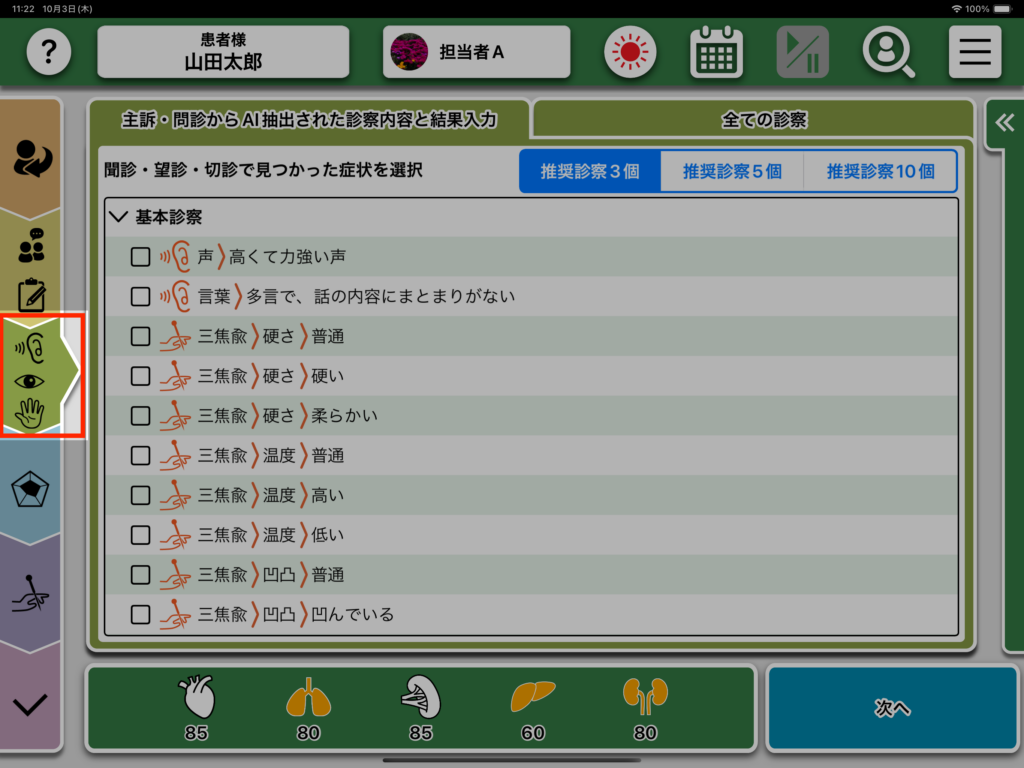
Task: Expand the right side panel with double chevron
Action: (1003, 123)
